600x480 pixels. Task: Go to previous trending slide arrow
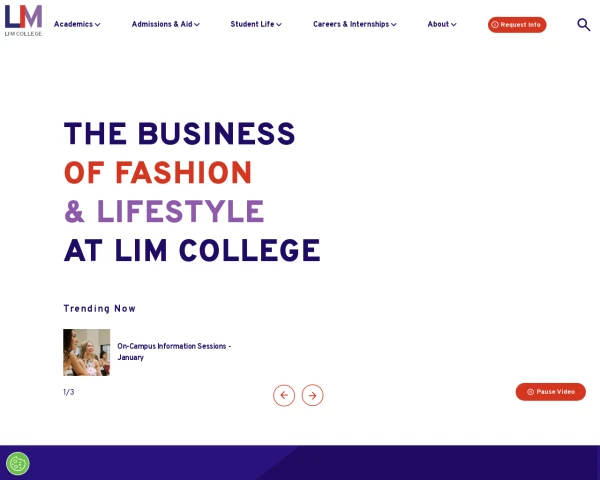(x=284, y=395)
